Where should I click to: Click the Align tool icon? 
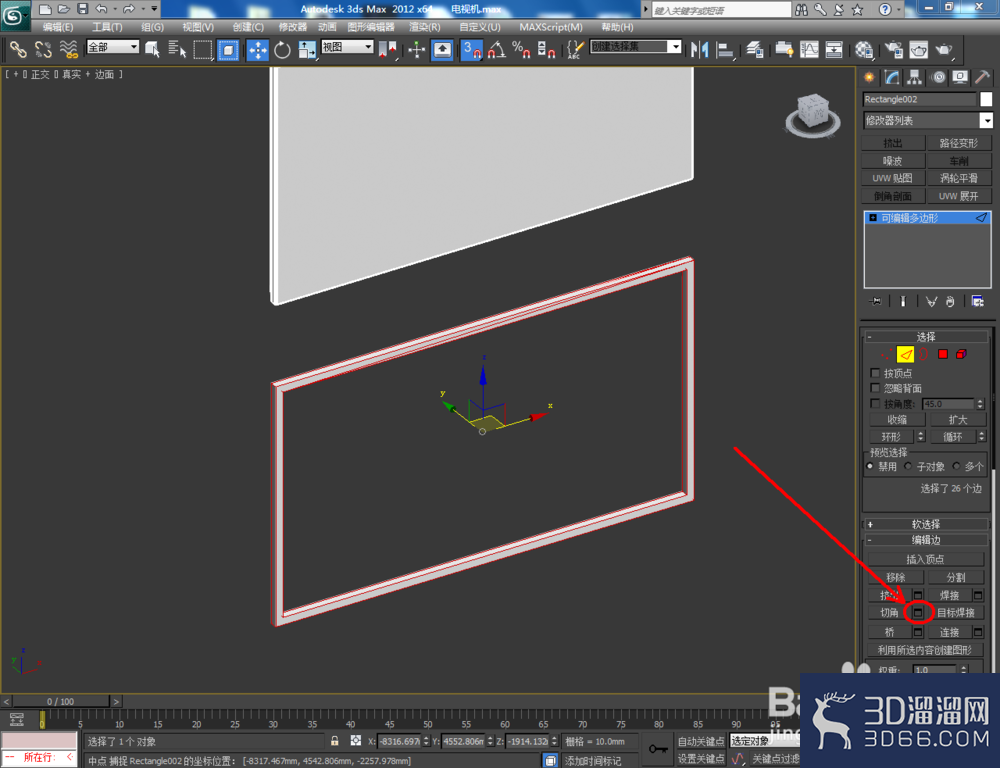pyautogui.click(x=724, y=49)
